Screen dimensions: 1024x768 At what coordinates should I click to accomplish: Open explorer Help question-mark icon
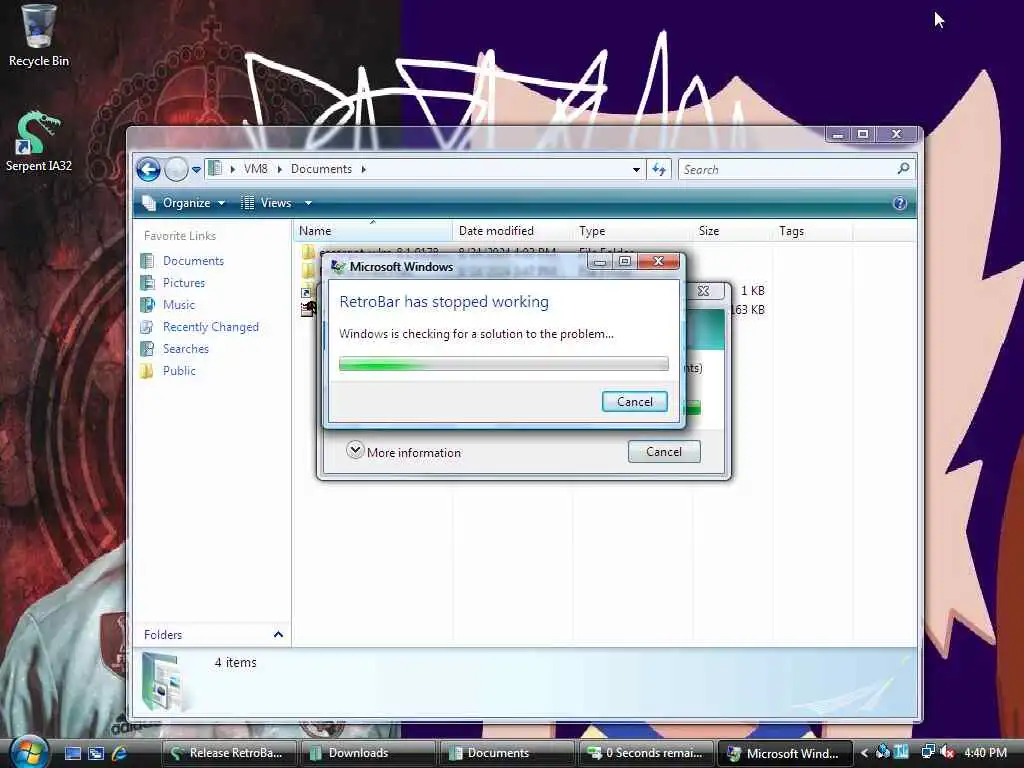[x=899, y=203]
